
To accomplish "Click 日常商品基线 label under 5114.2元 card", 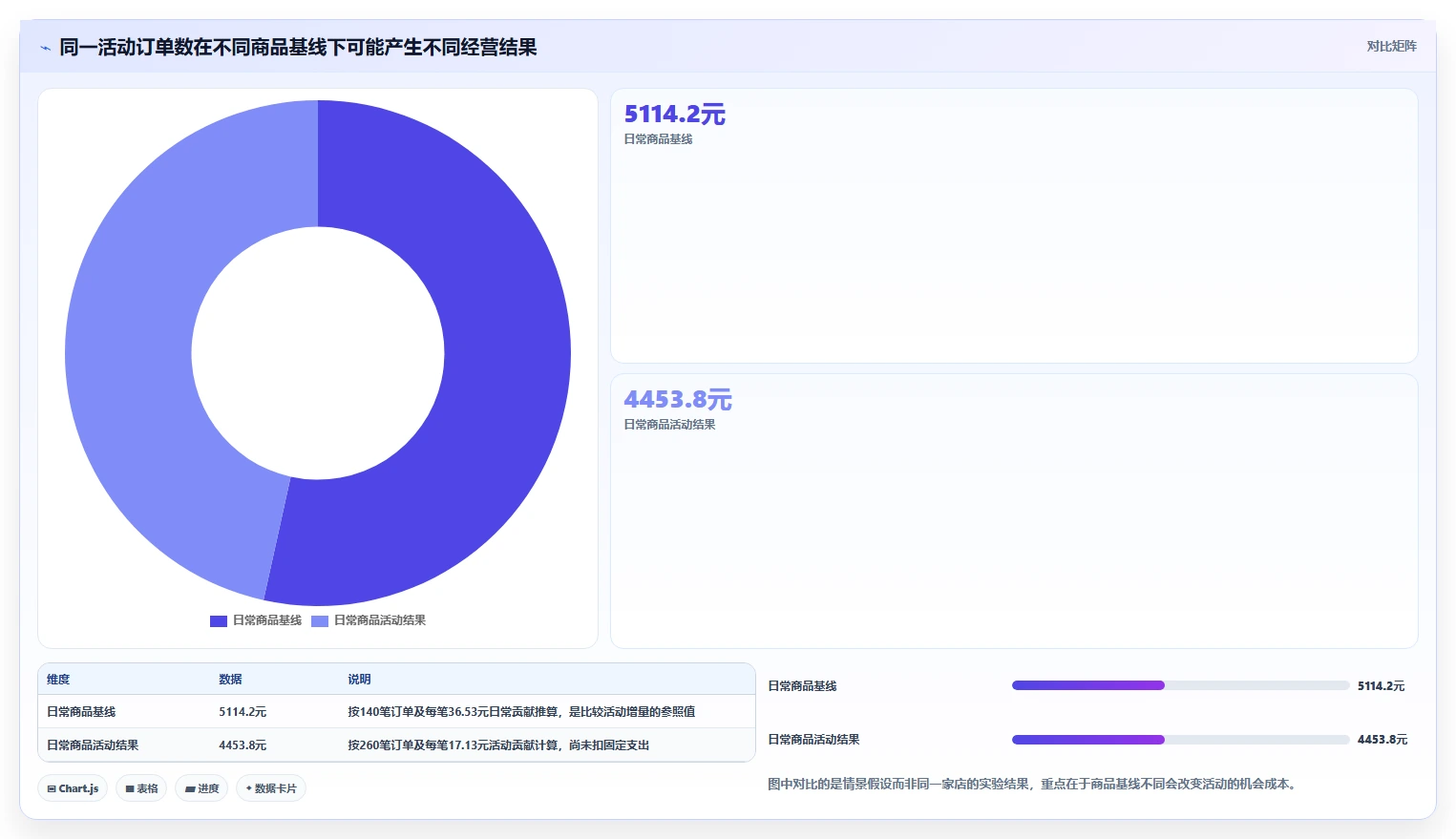I will pyautogui.click(x=658, y=139).
